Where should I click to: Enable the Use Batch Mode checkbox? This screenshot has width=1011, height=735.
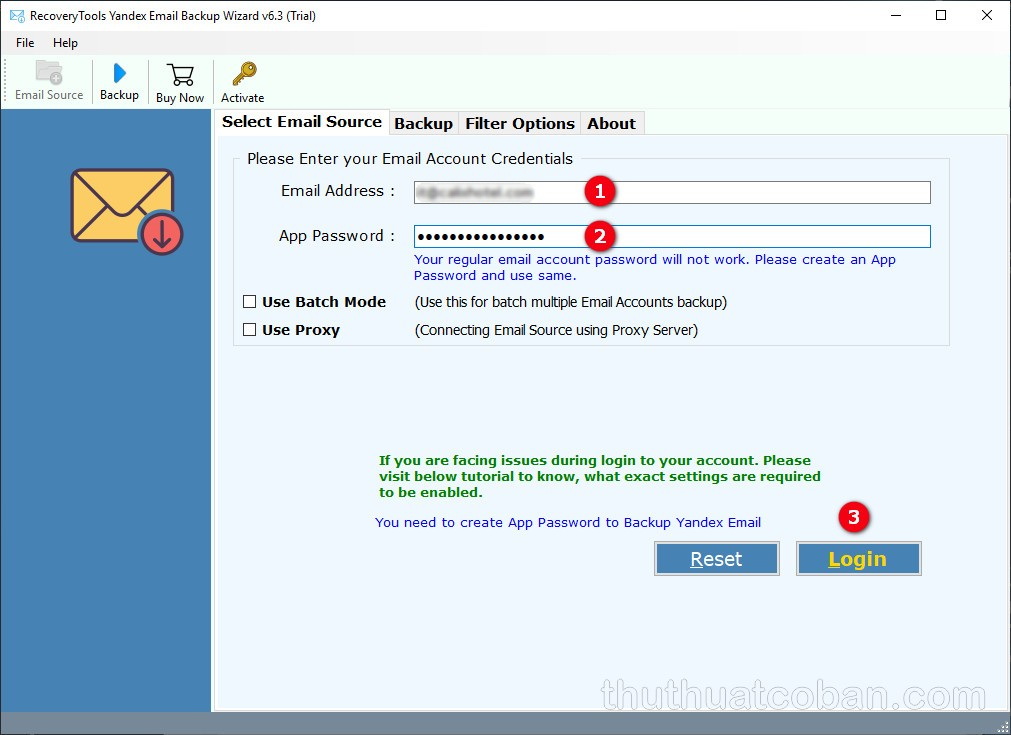pyautogui.click(x=250, y=302)
